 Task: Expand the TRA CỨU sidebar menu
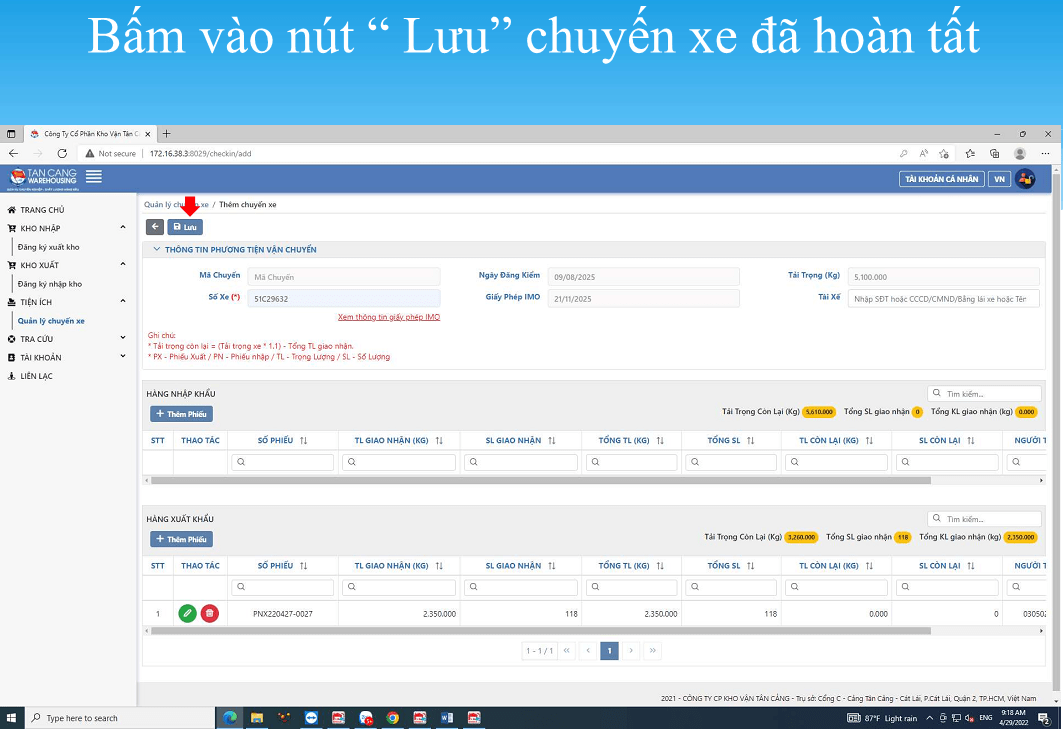click(x=123, y=338)
